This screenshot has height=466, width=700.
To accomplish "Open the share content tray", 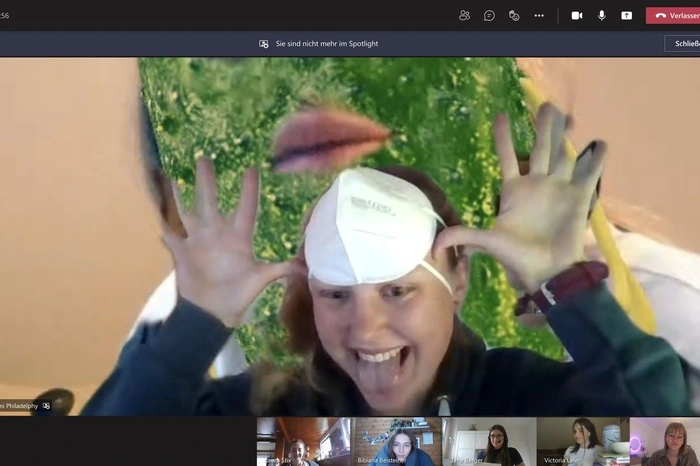I will tap(626, 16).
